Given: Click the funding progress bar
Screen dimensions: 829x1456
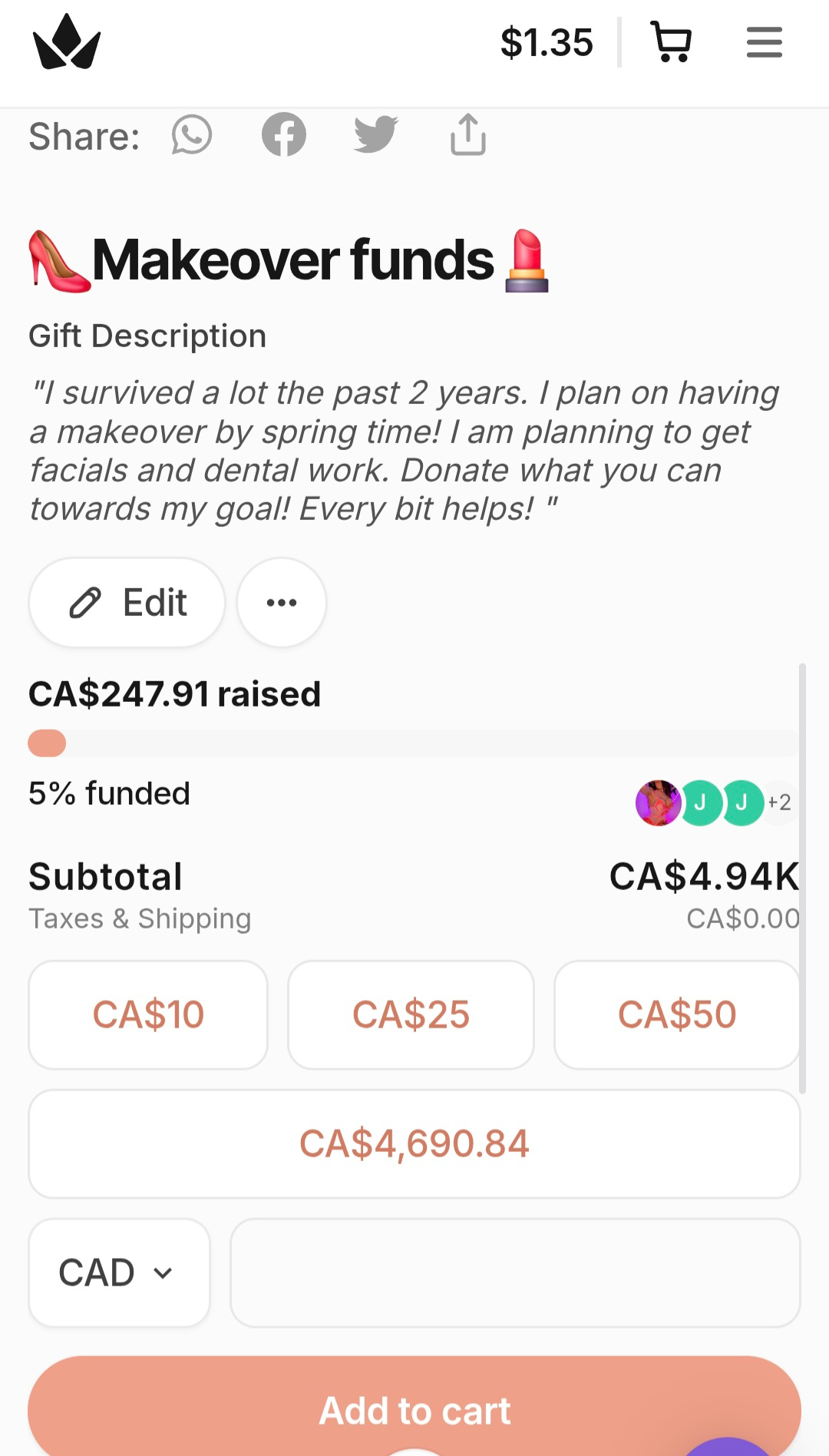Looking at the screenshot, I should tap(413, 743).
